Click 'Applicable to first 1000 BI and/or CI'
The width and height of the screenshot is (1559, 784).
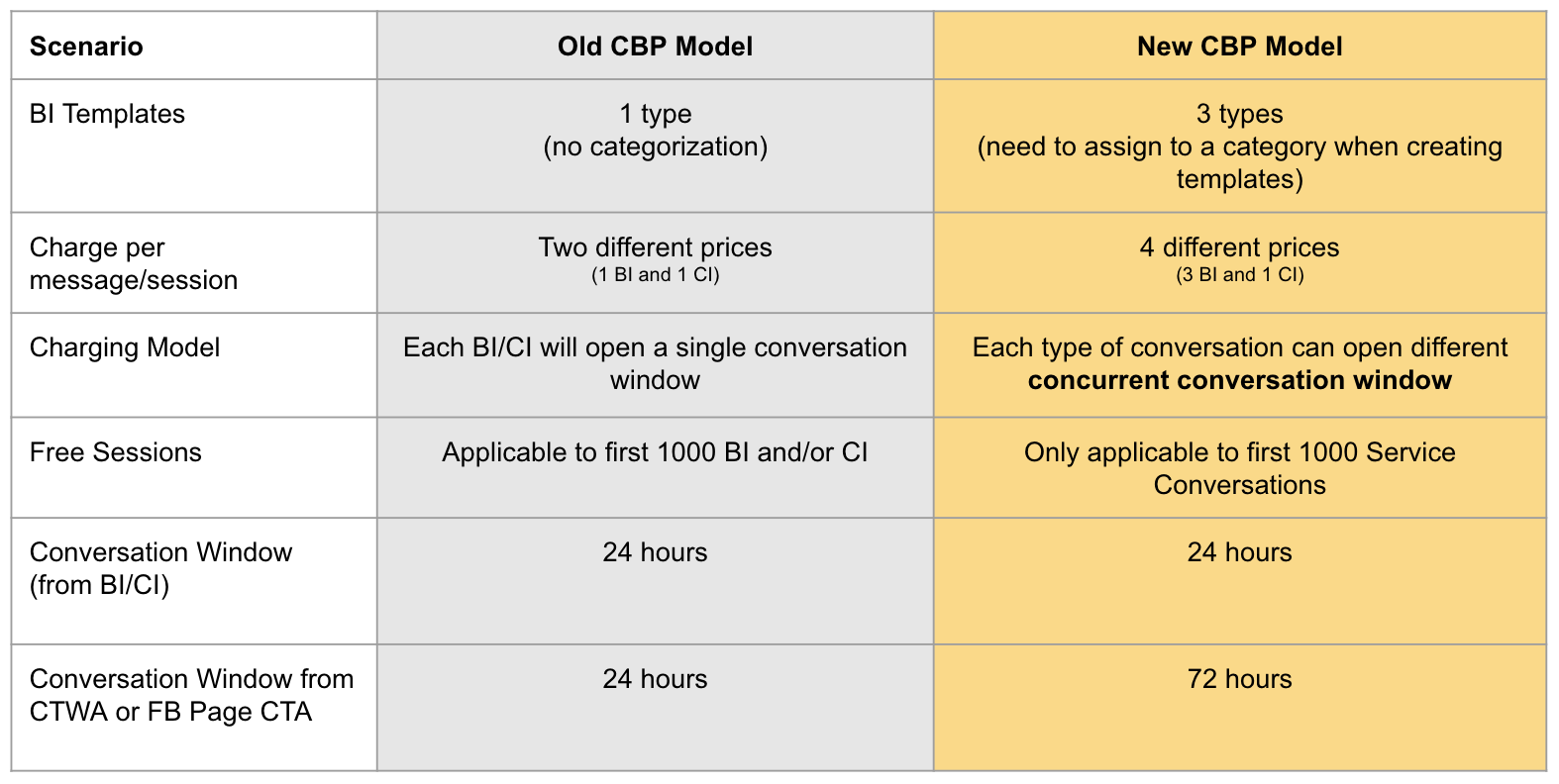pyautogui.click(x=655, y=452)
